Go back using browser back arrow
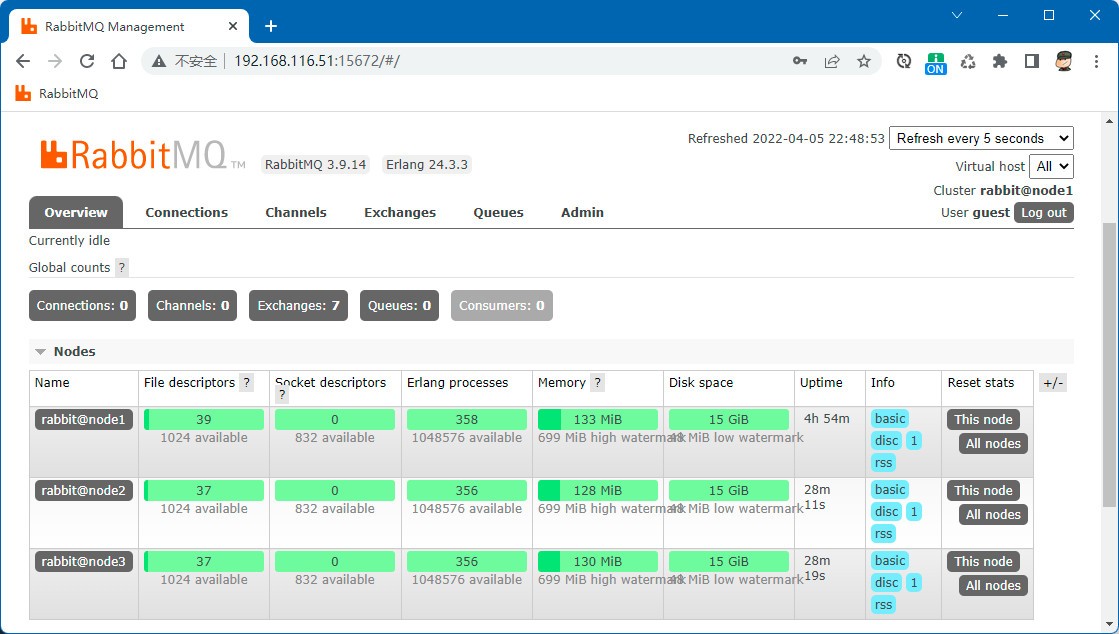This screenshot has width=1119, height=634. pos(23,61)
